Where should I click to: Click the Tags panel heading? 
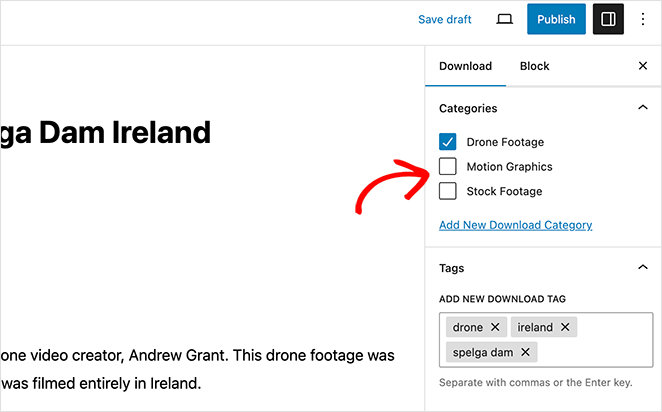pos(451,268)
